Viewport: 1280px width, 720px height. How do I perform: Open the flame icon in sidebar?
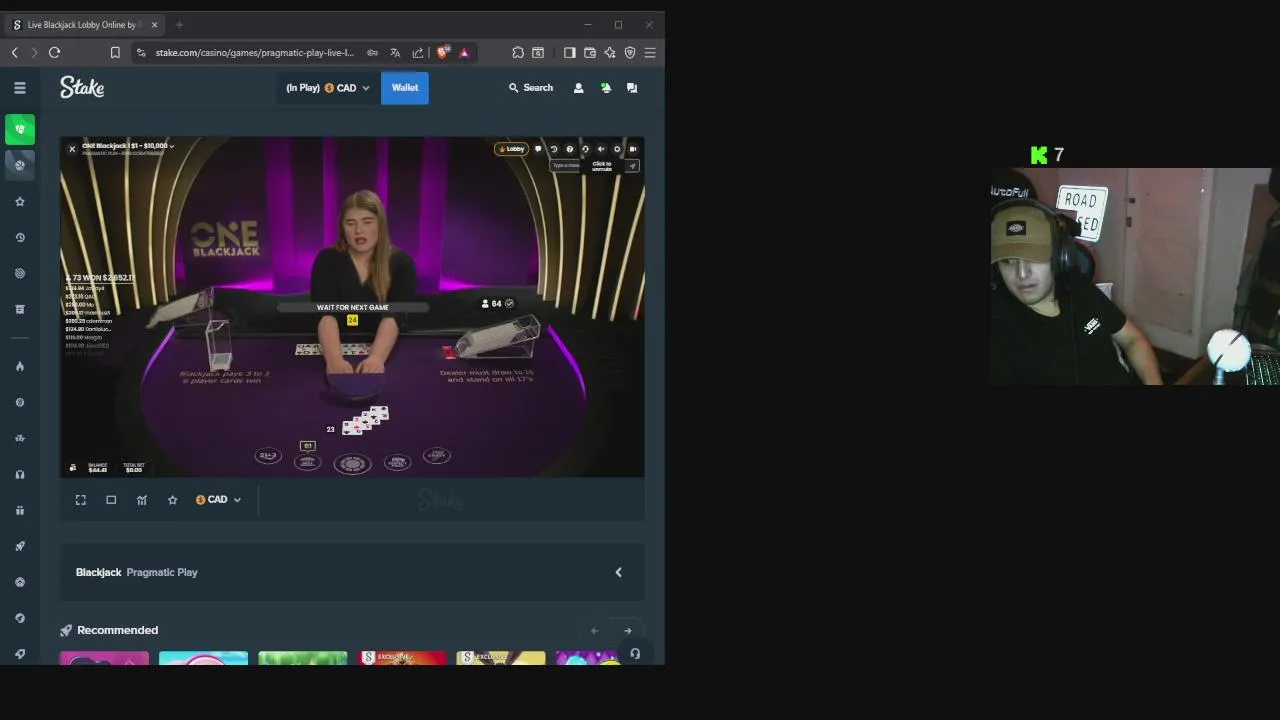pyautogui.click(x=20, y=366)
